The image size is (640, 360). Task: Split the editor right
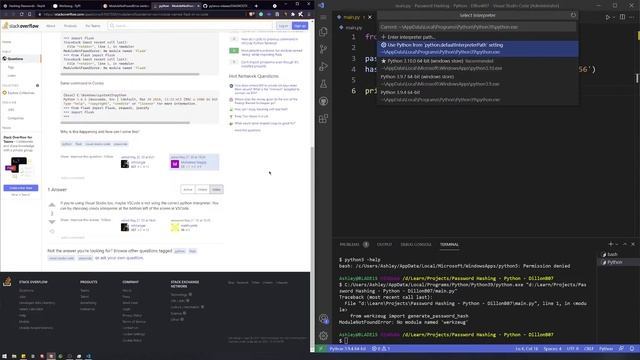pyautogui.click(x=622, y=17)
